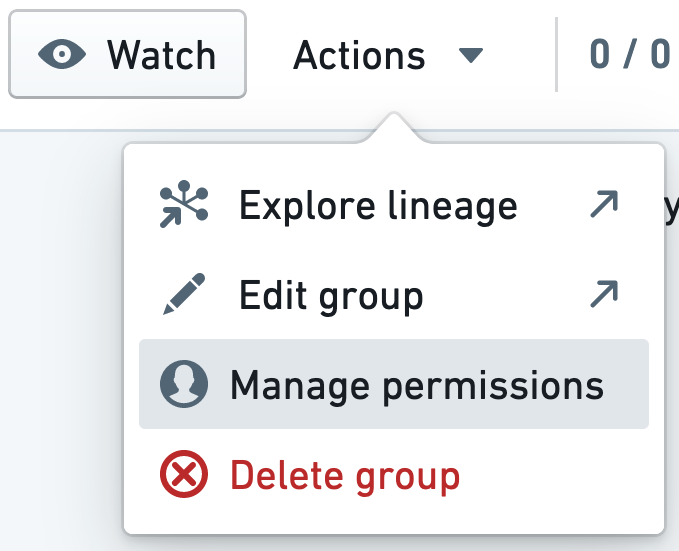Click the Watch button label
This screenshot has height=551, width=679.
pos(162,55)
